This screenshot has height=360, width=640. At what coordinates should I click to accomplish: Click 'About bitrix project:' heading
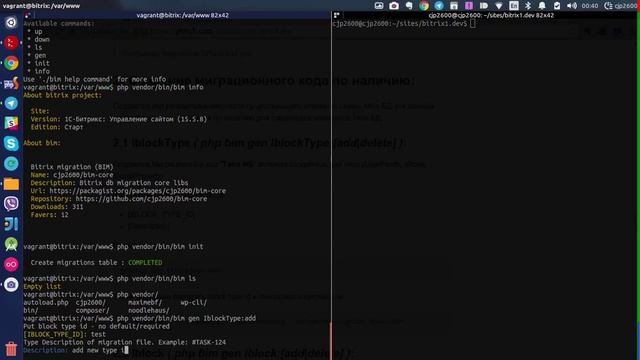(62, 95)
